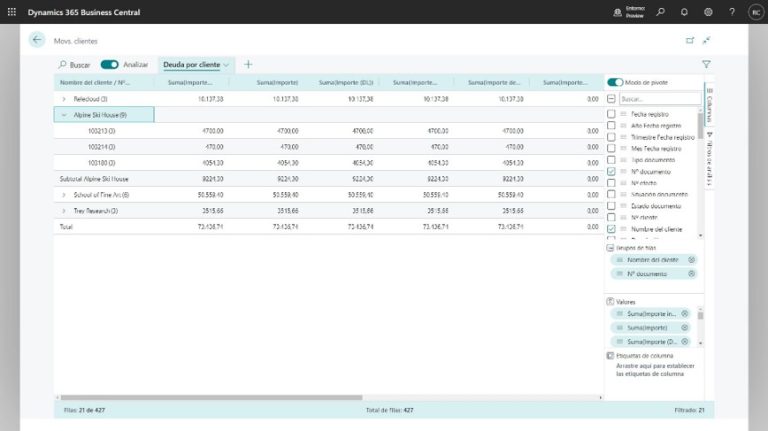Viewport: 768px width, 431px height.
Task: Collapse the Alpine Ski House (9) group
Action: 64,115
